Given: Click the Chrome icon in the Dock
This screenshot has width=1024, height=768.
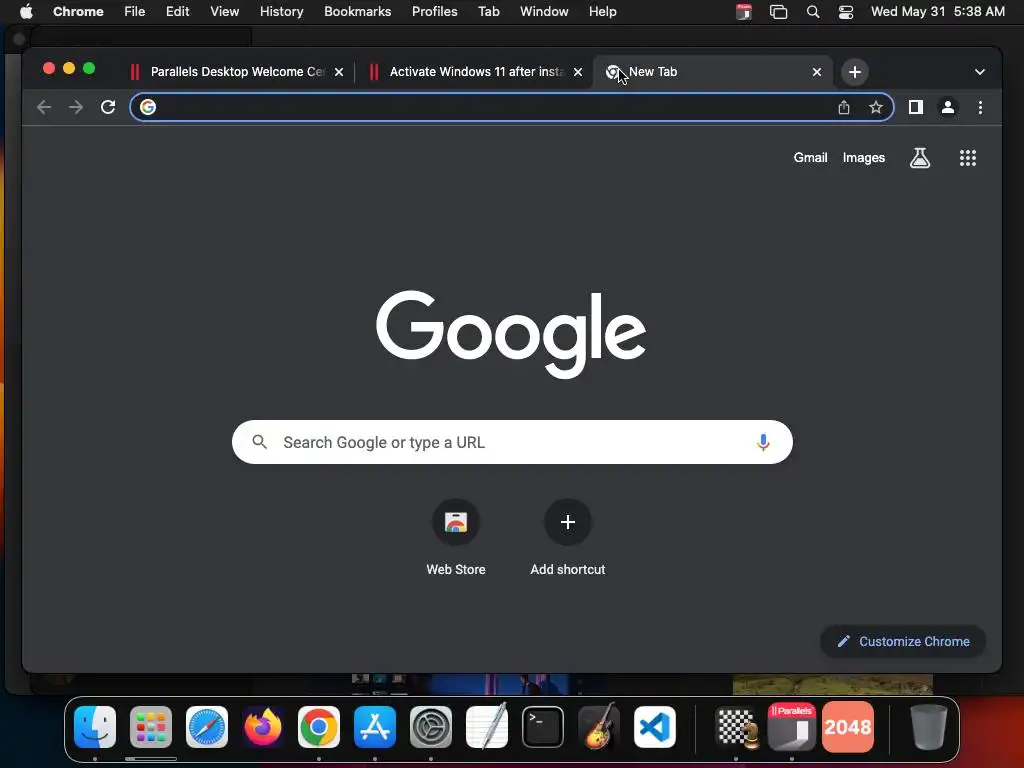Looking at the screenshot, I should pyautogui.click(x=319, y=727).
